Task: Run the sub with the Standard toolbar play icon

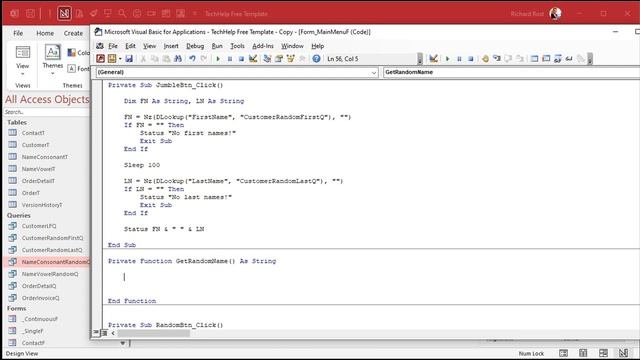Action: point(218,59)
